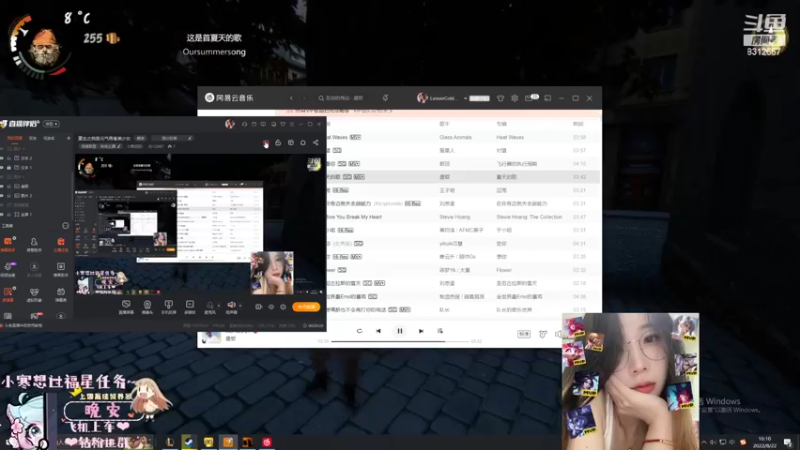This screenshot has height=450, width=800.
Task: Toggle visibility of the fullscreen source layer
Action: click(2, 214)
